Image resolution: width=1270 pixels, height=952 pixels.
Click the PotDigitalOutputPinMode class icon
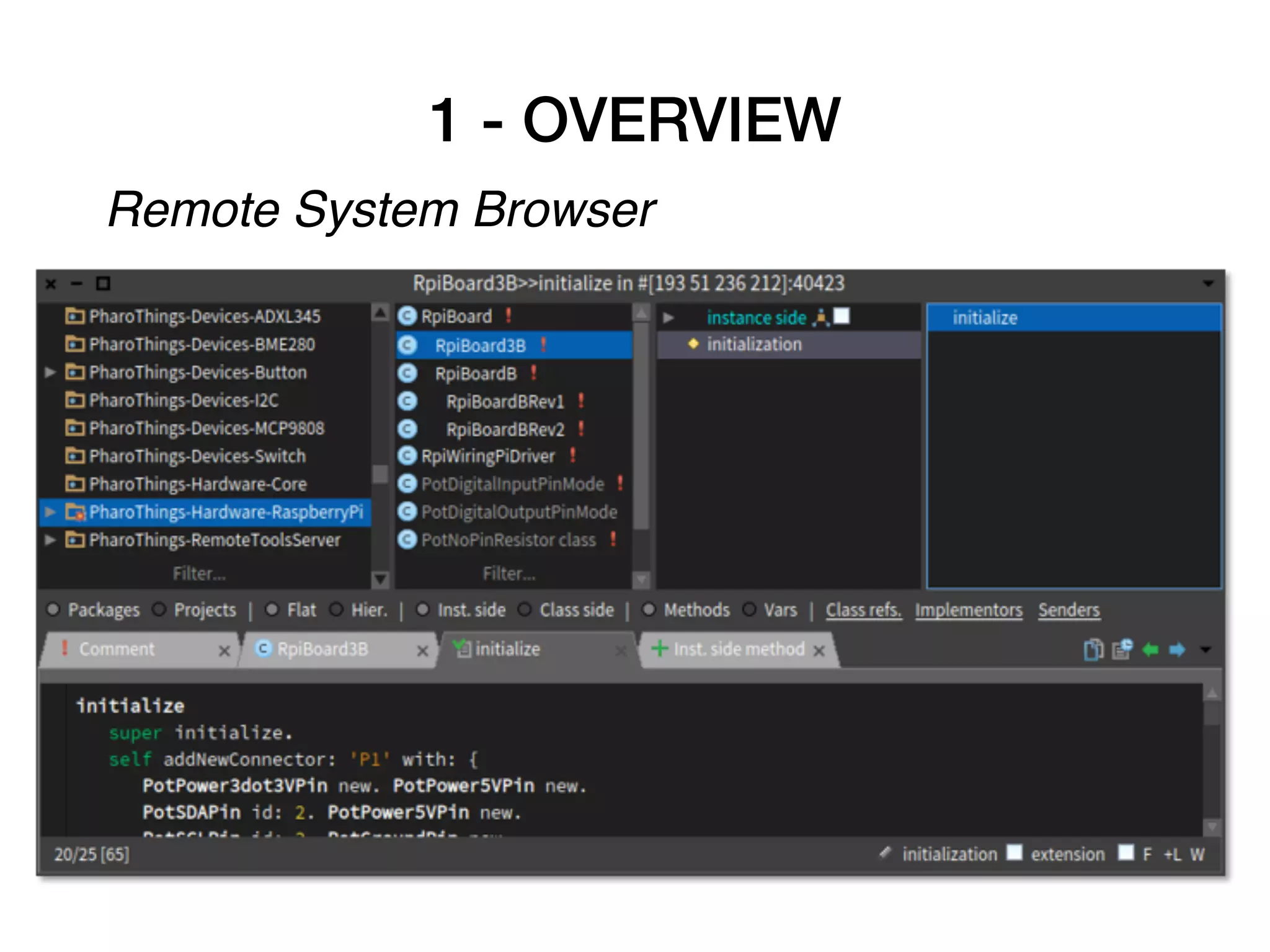(407, 512)
